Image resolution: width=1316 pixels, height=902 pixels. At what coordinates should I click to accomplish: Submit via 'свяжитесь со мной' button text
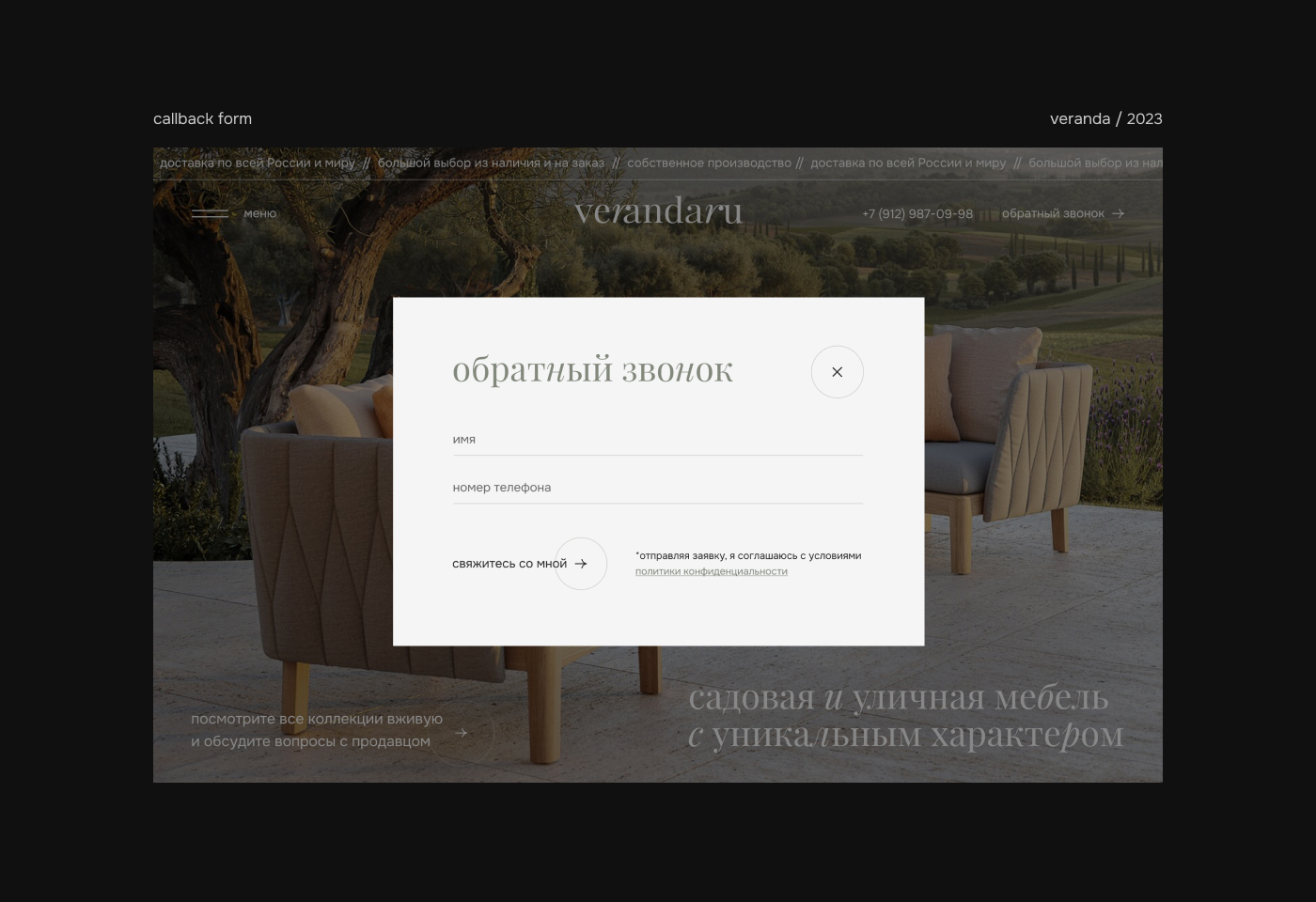point(509,564)
